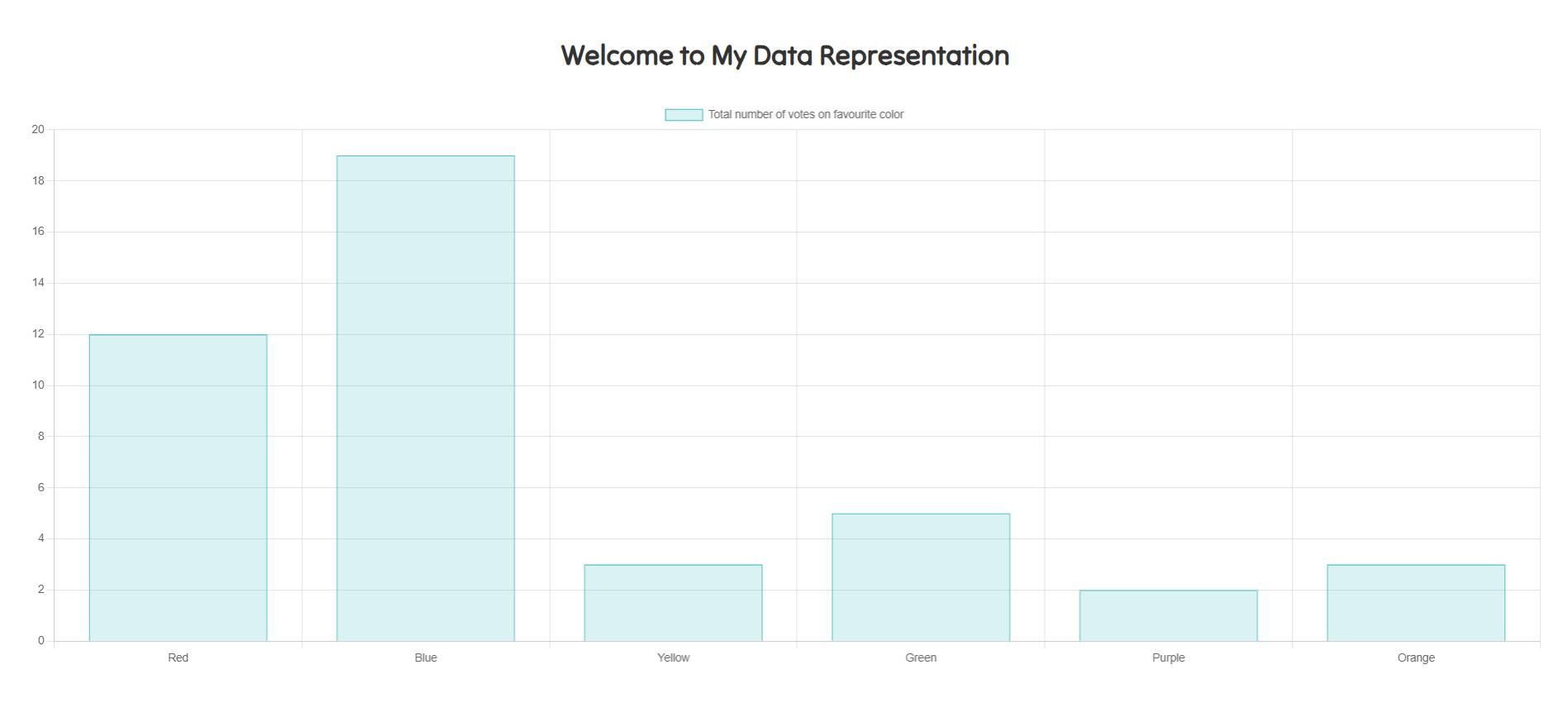Screen dimensions: 1568x703
Task: Click the Purple bar
Action: tap(1168, 615)
